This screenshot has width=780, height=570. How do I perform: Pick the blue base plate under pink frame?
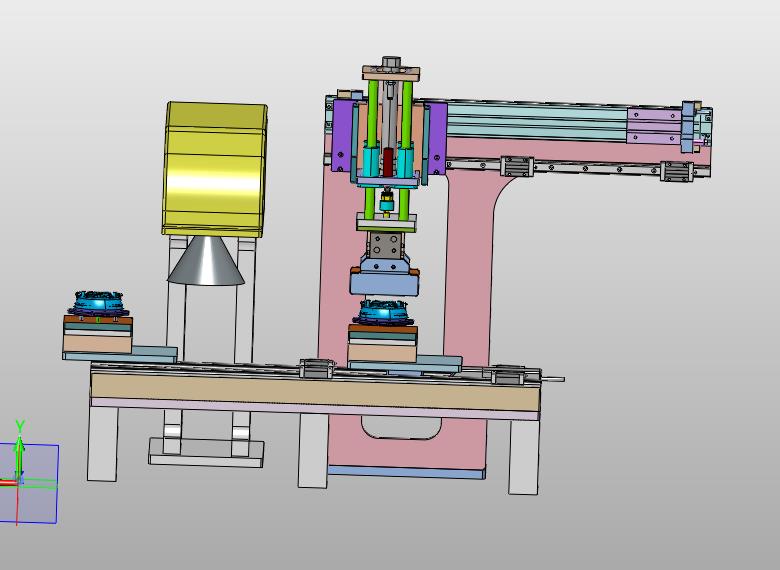[x=406, y=472]
